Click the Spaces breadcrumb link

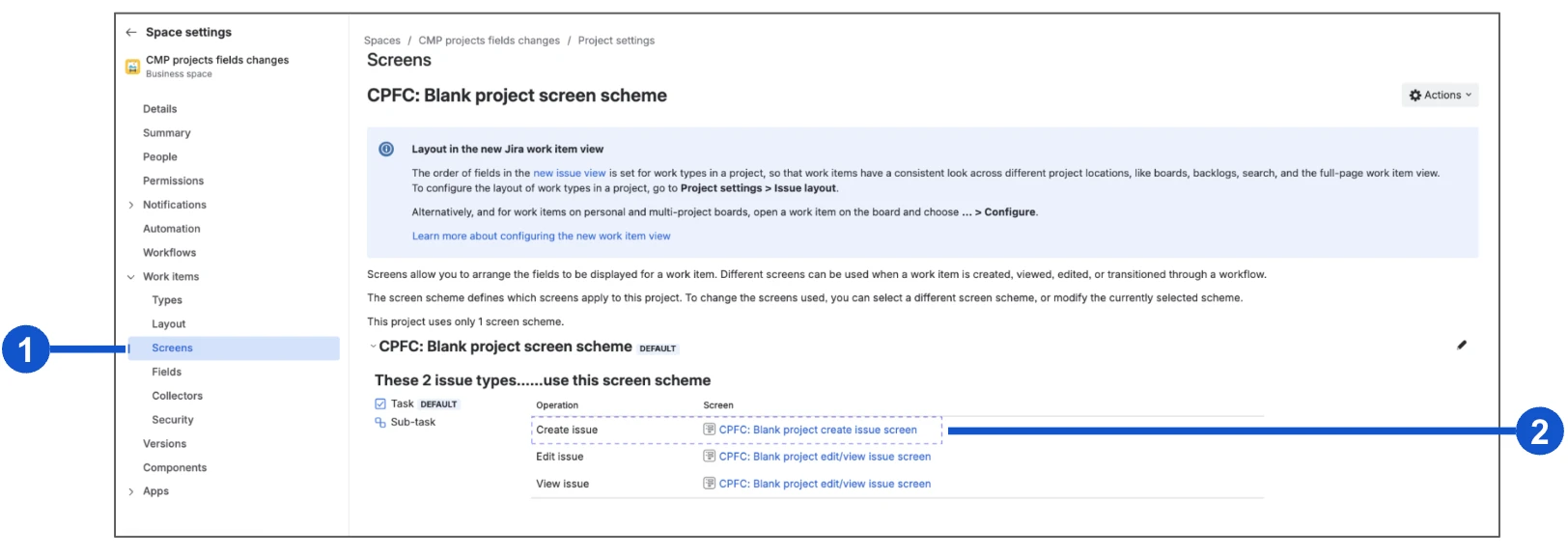382,41
